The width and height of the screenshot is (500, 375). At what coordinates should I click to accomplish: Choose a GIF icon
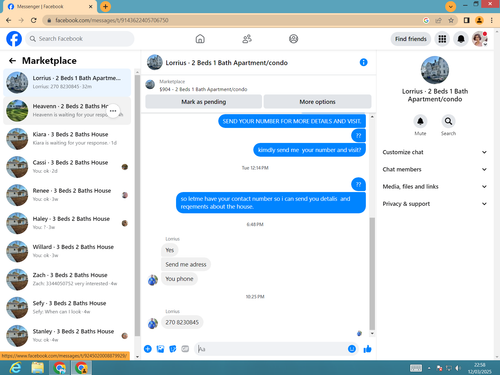185,349
